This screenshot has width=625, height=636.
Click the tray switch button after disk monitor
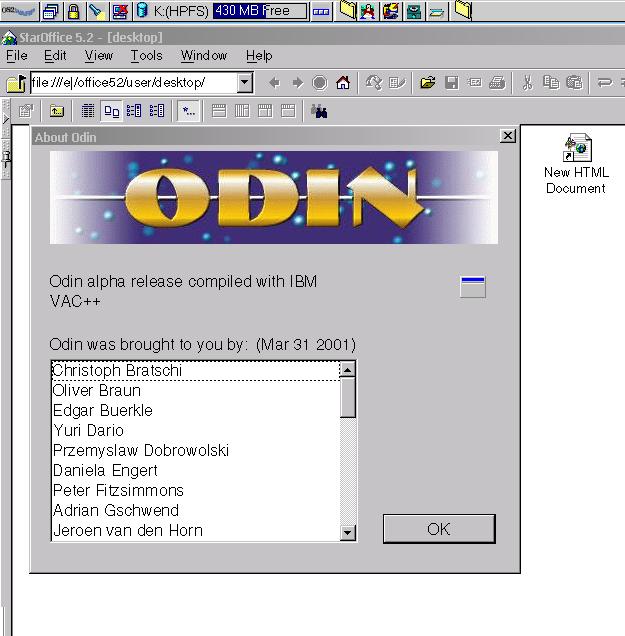coord(321,11)
